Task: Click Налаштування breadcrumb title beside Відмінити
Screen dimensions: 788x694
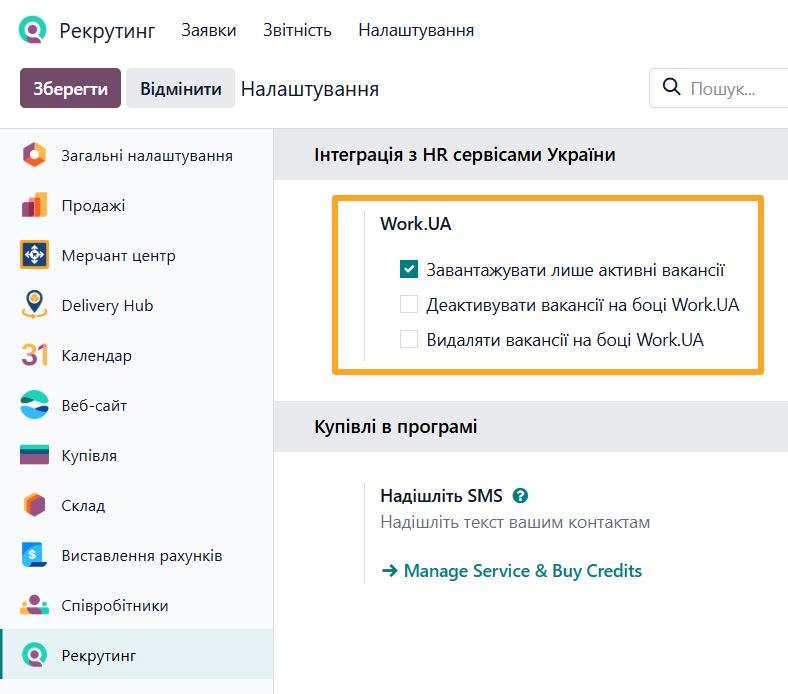Action: click(310, 89)
